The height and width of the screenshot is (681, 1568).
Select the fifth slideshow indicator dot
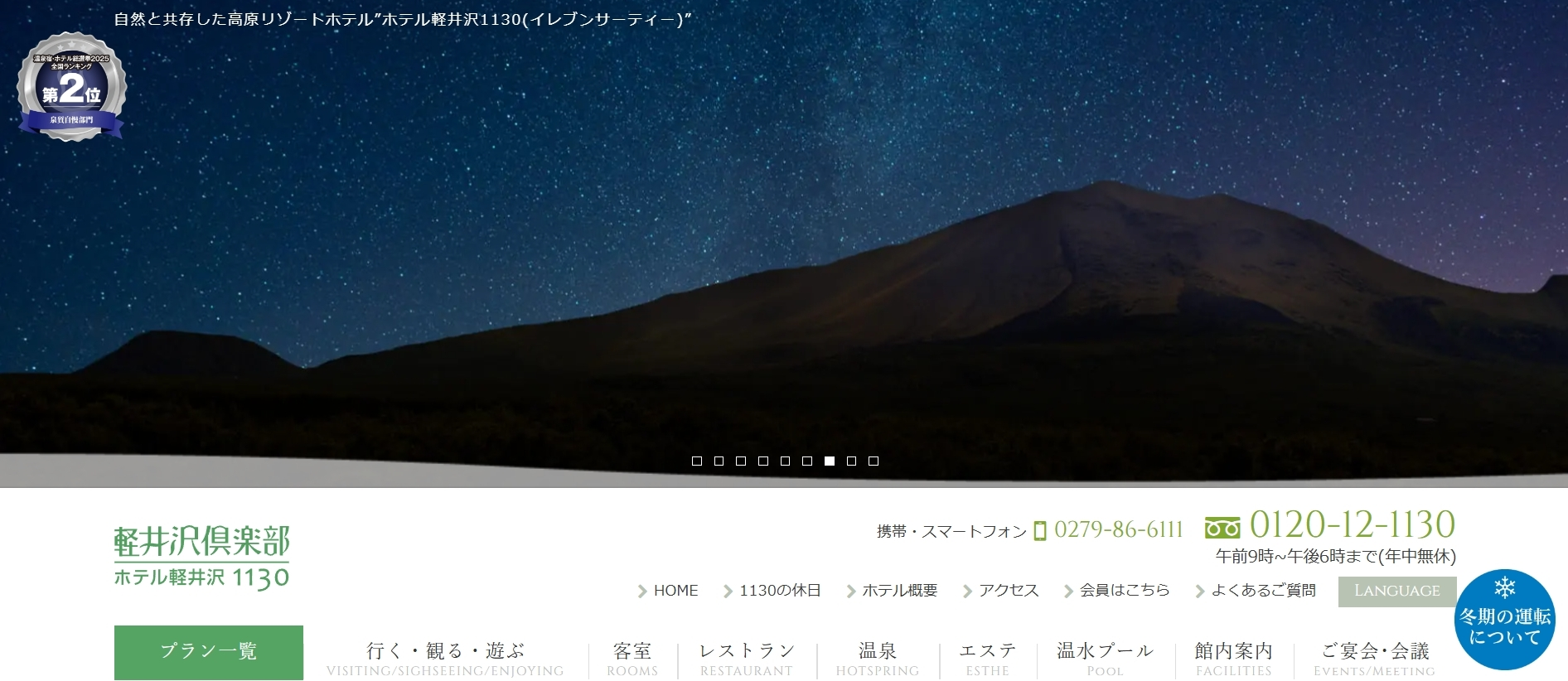coord(785,461)
